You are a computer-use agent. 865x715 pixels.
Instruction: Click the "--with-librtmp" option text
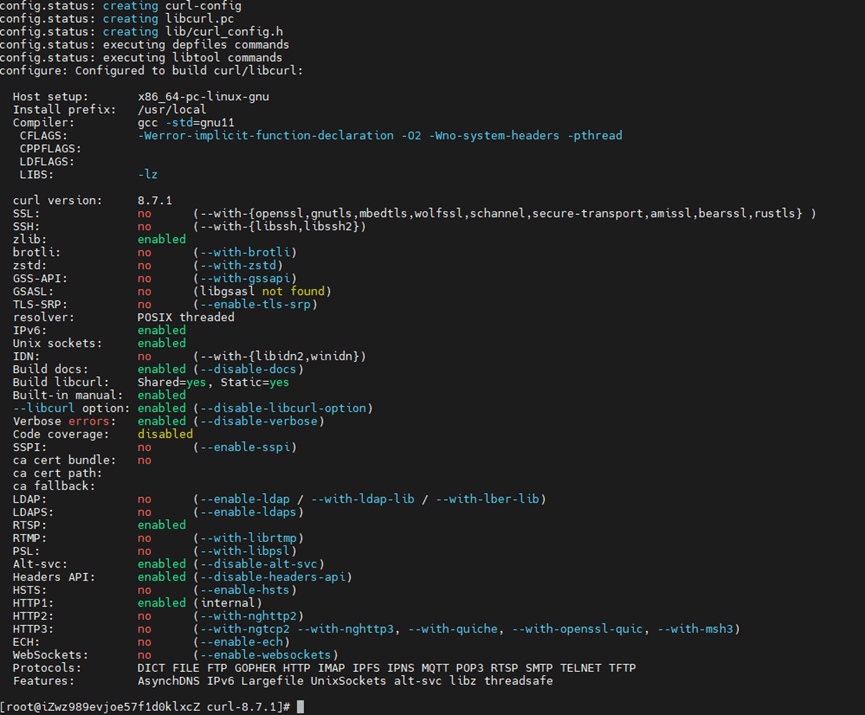[248, 538]
